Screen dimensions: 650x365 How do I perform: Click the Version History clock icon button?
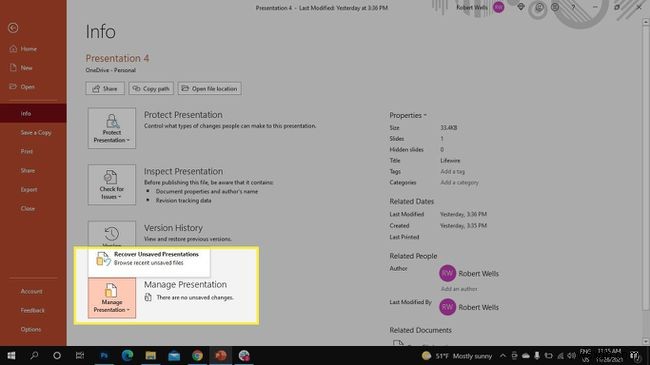(x=112, y=235)
